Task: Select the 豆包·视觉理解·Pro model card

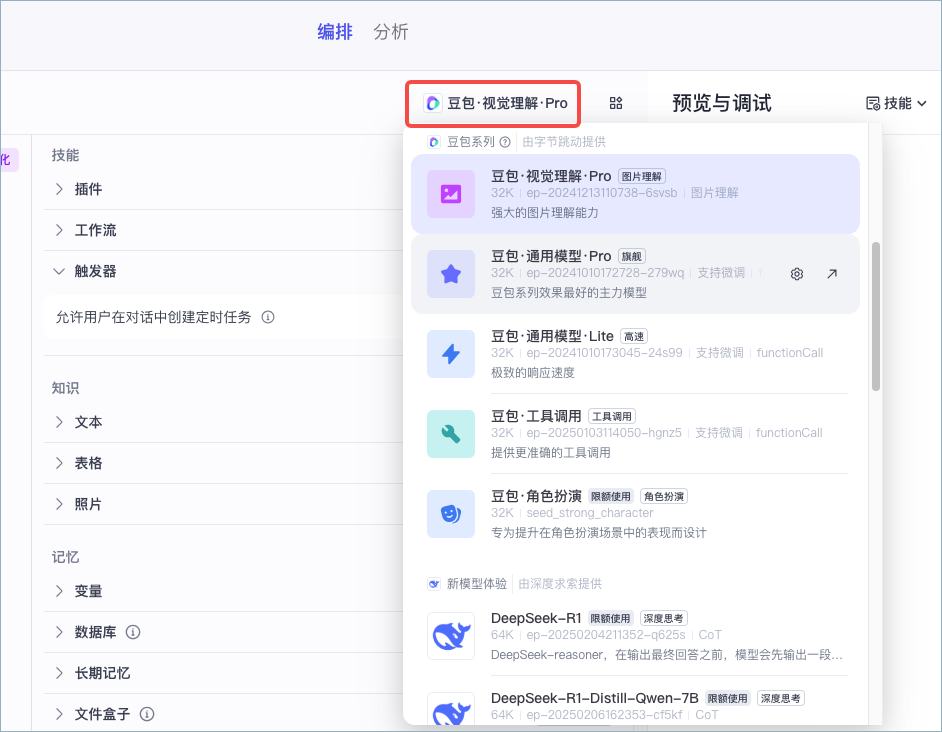Action: click(x=635, y=194)
